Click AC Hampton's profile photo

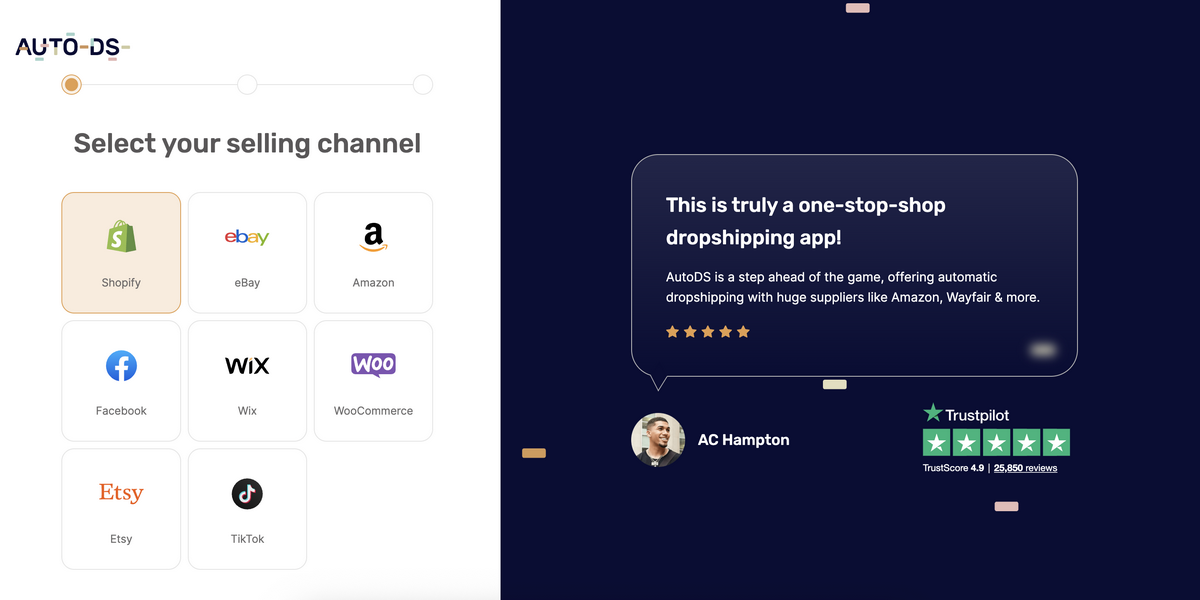[x=658, y=440]
